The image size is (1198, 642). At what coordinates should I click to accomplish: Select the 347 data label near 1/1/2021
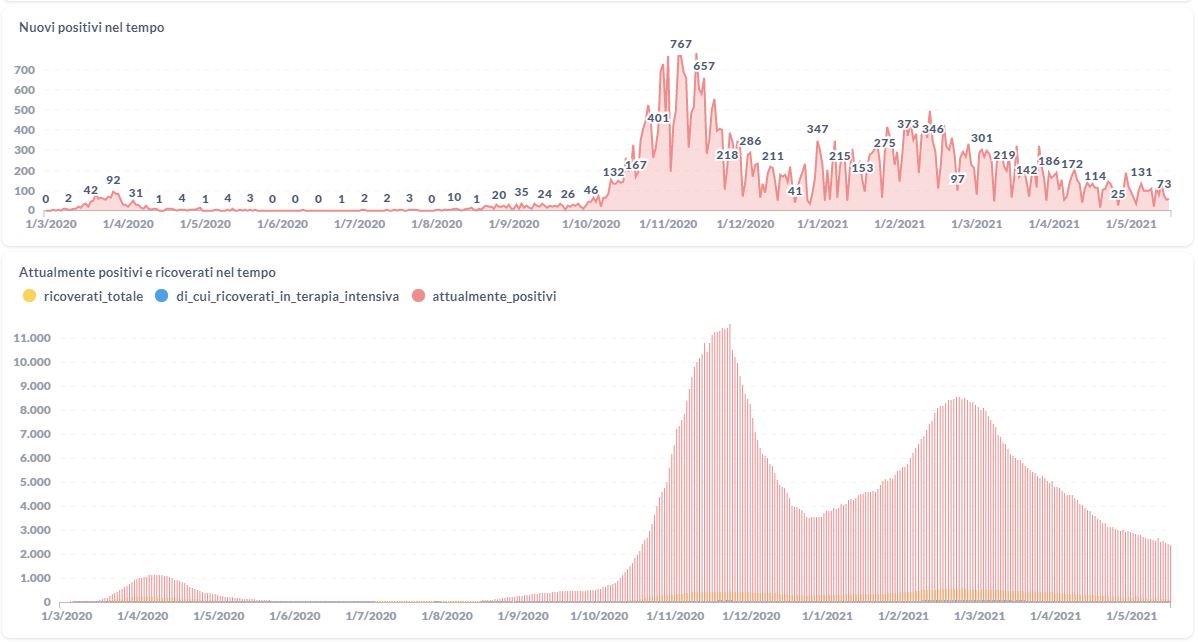pyautogui.click(x=818, y=129)
